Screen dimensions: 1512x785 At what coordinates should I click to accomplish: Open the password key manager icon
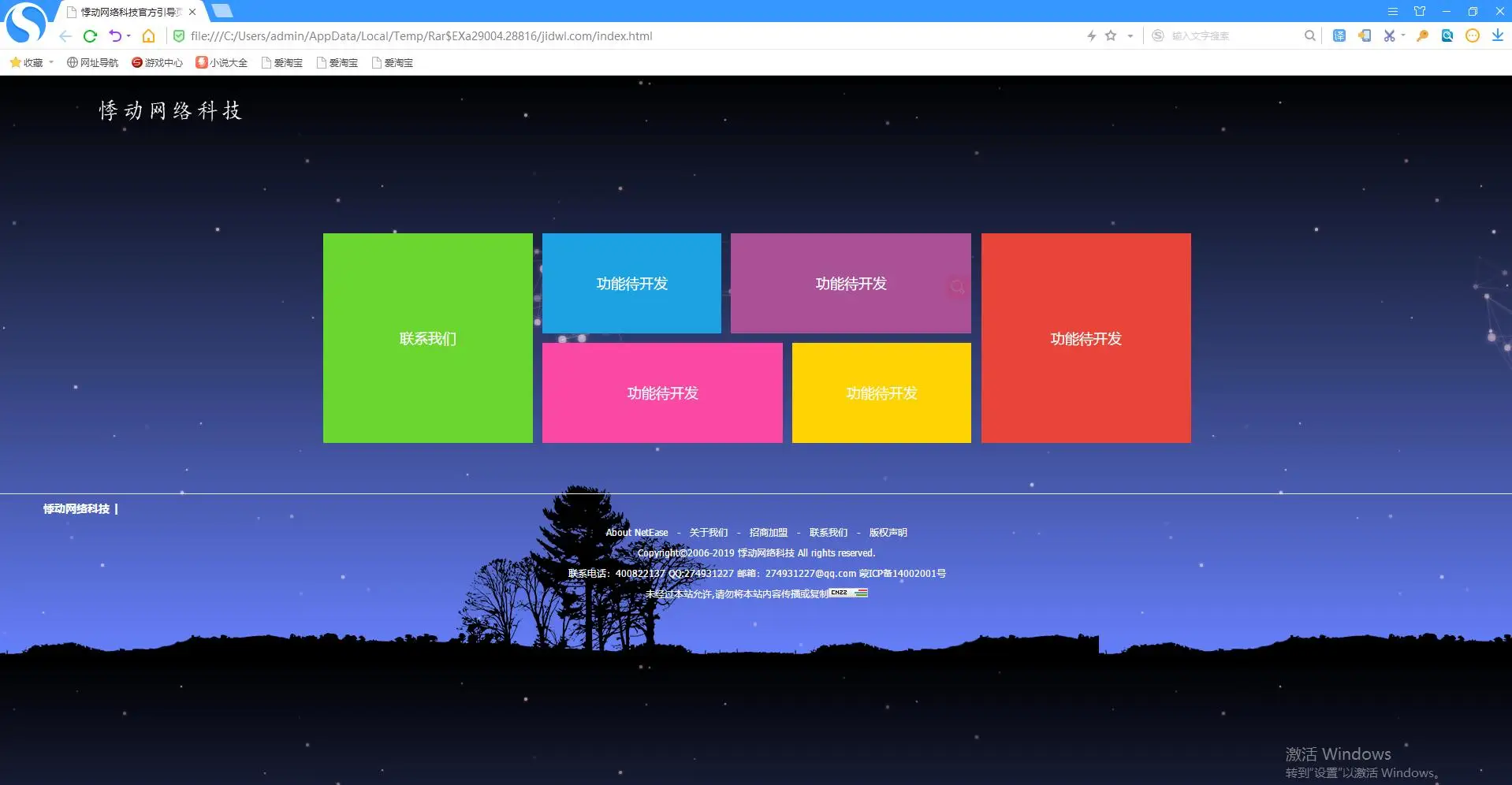pos(1422,35)
